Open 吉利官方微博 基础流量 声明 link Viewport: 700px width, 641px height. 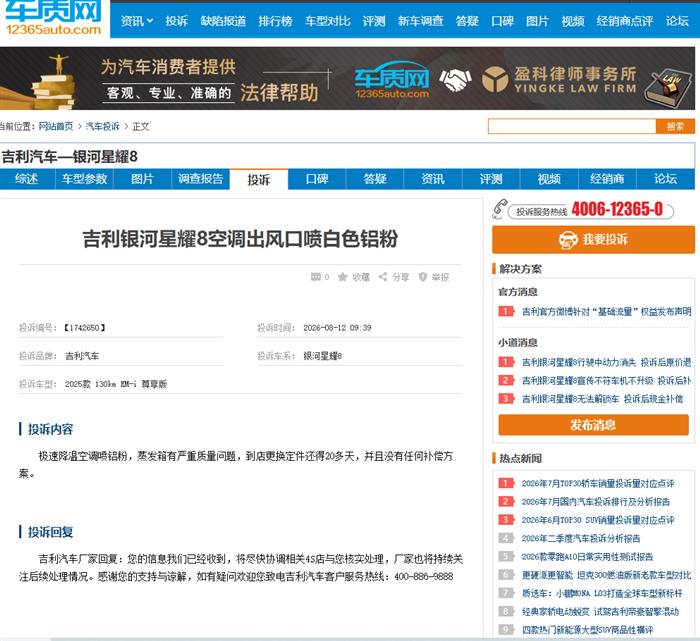(x=607, y=311)
